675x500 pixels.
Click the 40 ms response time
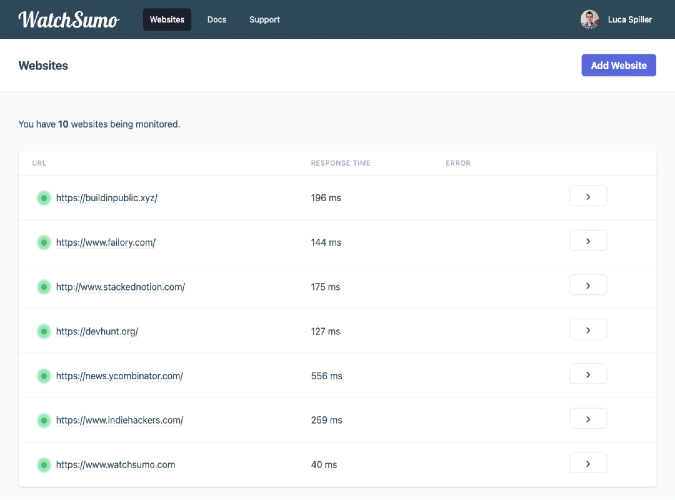(324, 465)
